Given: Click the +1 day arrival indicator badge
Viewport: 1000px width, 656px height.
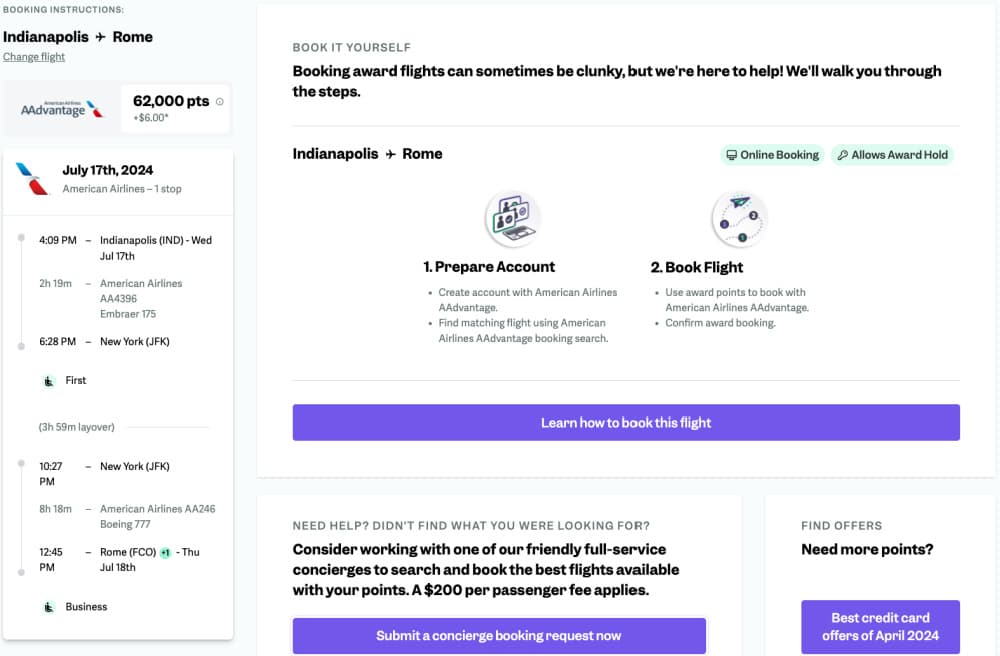Looking at the screenshot, I should [165, 552].
